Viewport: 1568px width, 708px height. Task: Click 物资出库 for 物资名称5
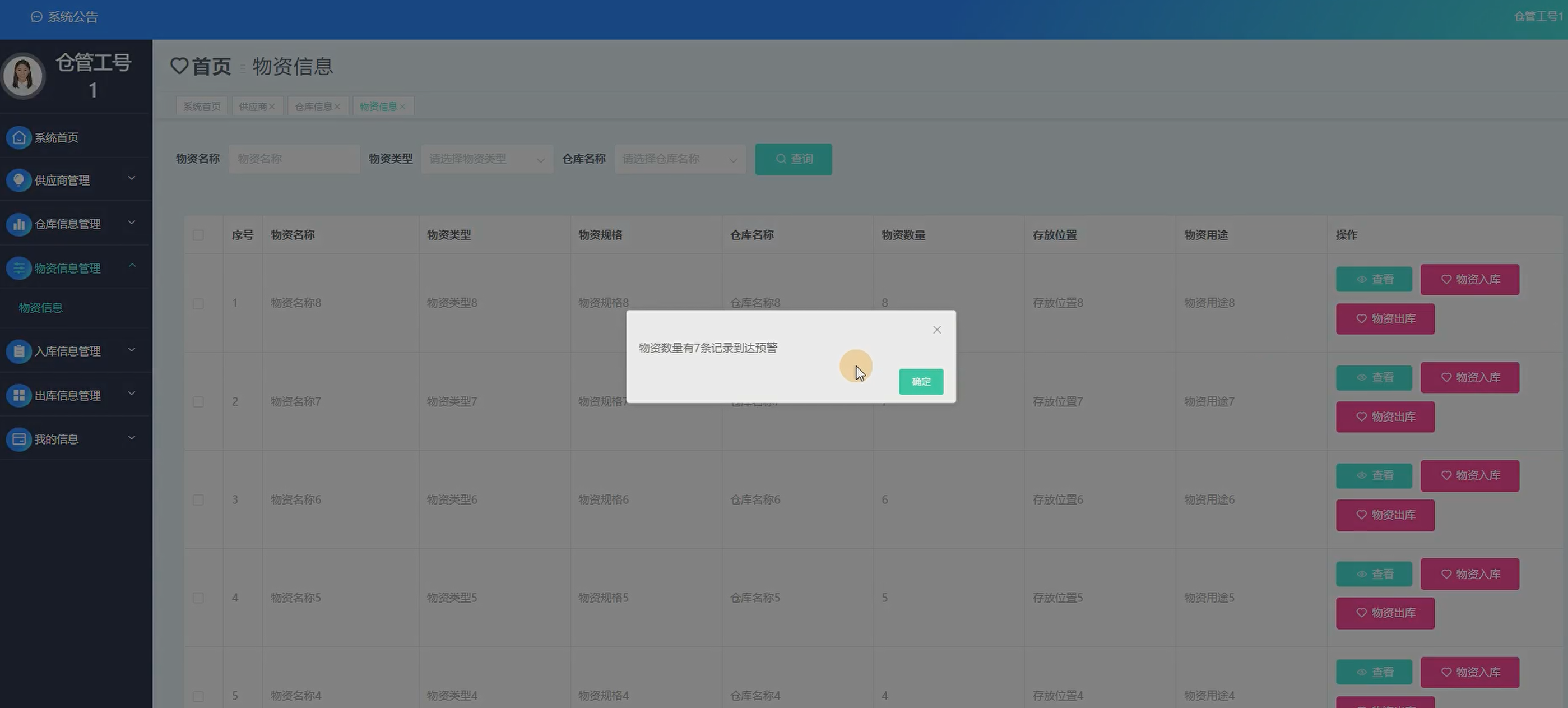point(1385,613)
